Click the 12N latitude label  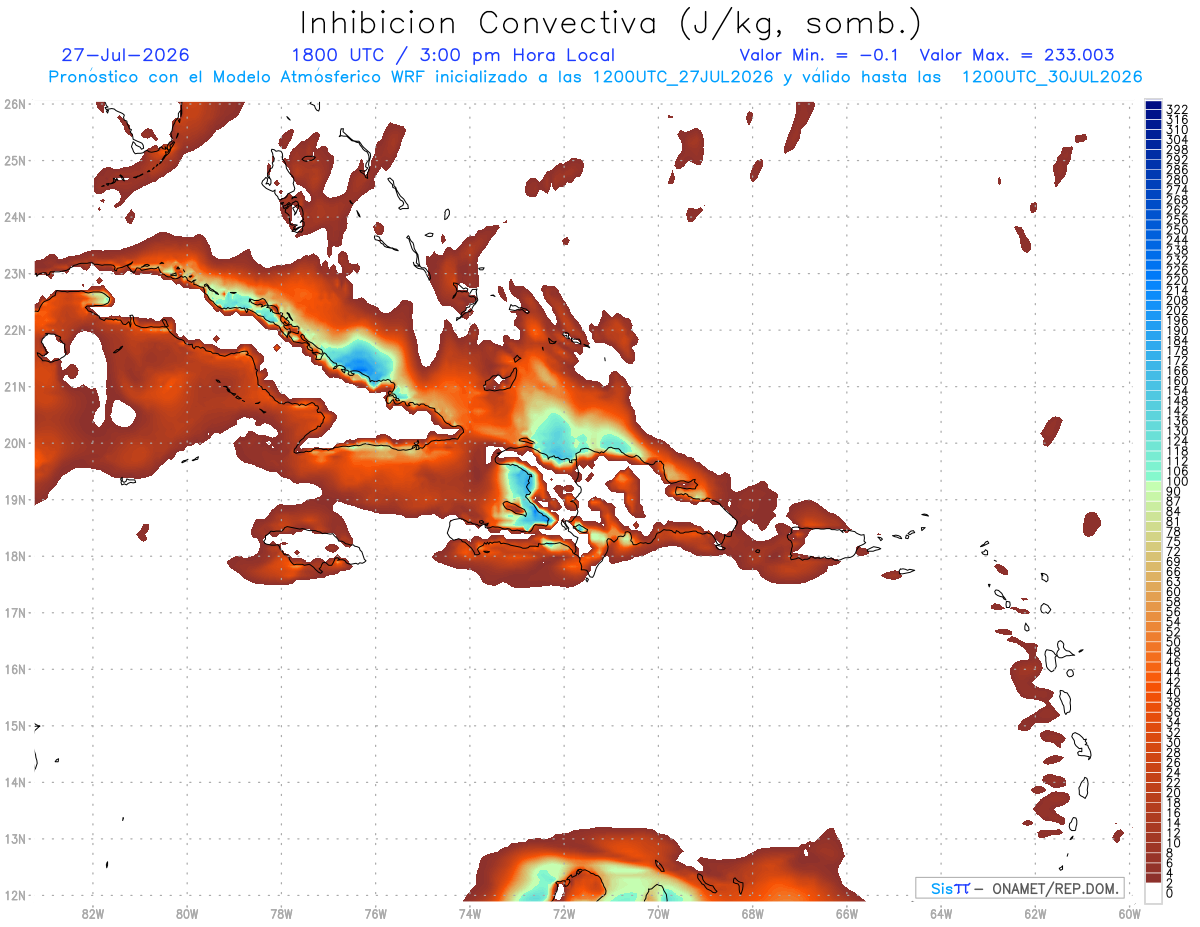pyautogui.click(x=14, y=895)
